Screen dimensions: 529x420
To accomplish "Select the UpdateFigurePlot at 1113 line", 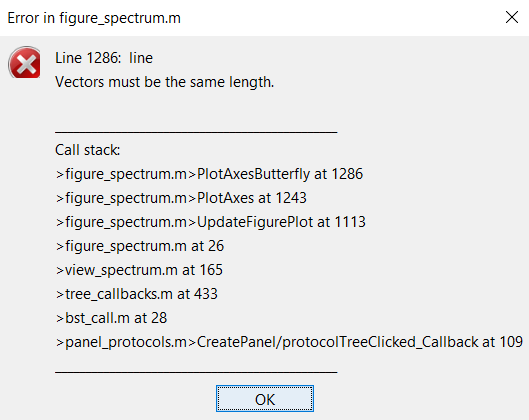I will coord(211,222).
